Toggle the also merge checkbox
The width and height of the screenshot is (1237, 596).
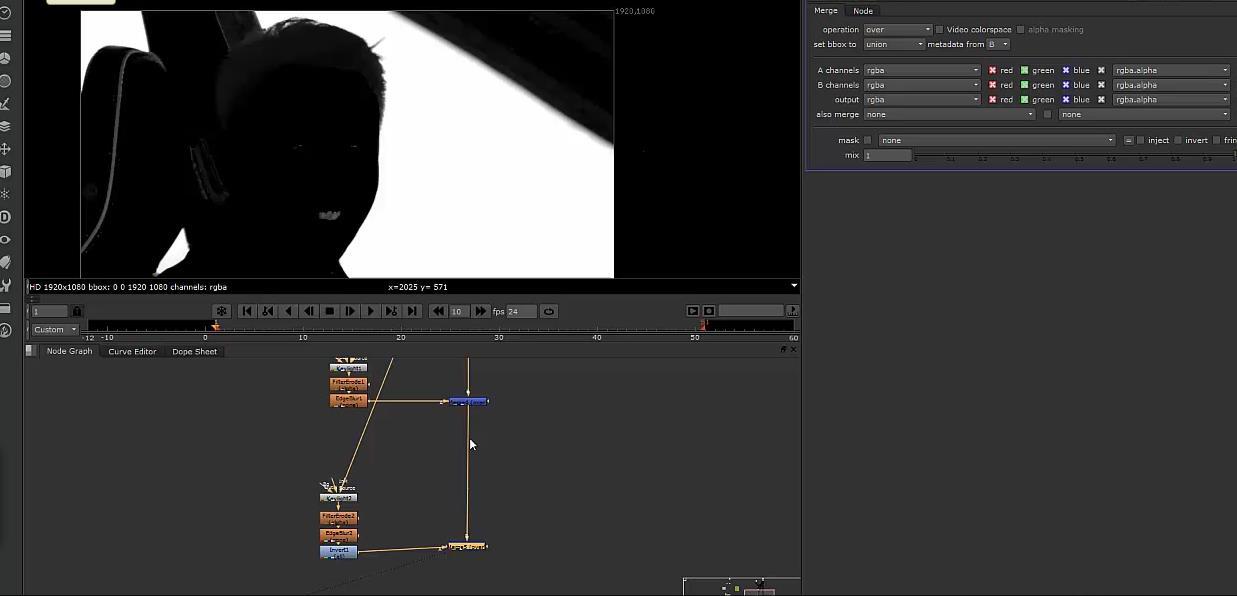coord(1047,114)
